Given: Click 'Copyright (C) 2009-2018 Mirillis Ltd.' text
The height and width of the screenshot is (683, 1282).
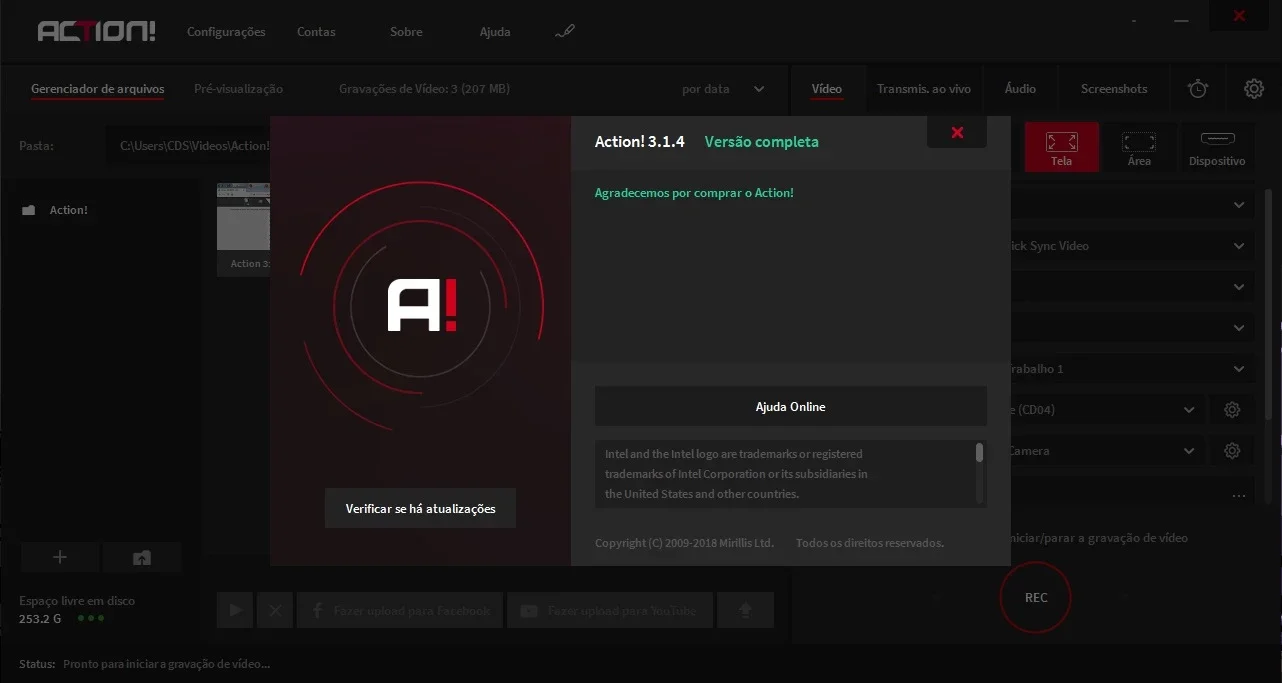Looking at the screenshot, I should click(x=684, y=543).
